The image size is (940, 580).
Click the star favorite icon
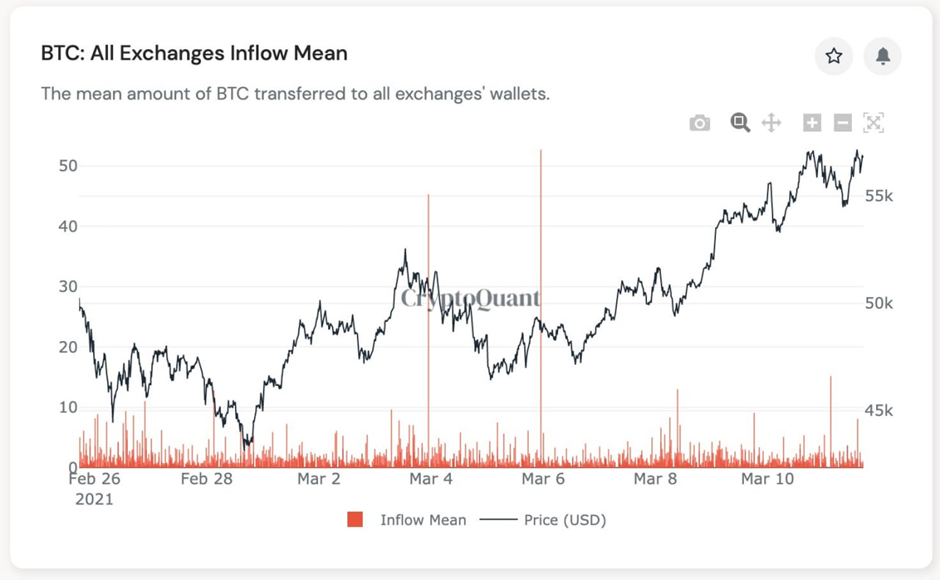point(833,56)
